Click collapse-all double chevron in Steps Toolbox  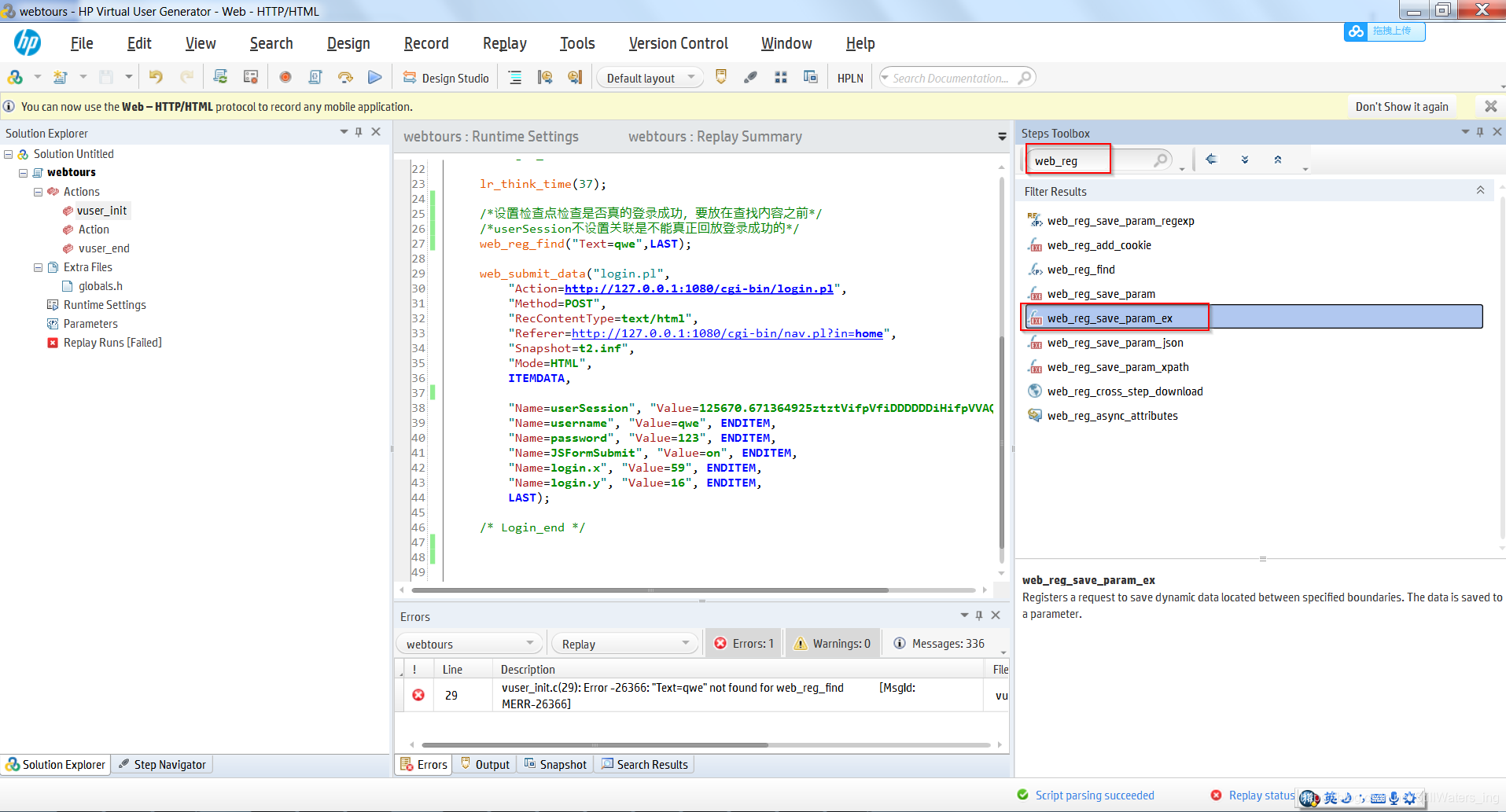click(x=1278, y=160)
